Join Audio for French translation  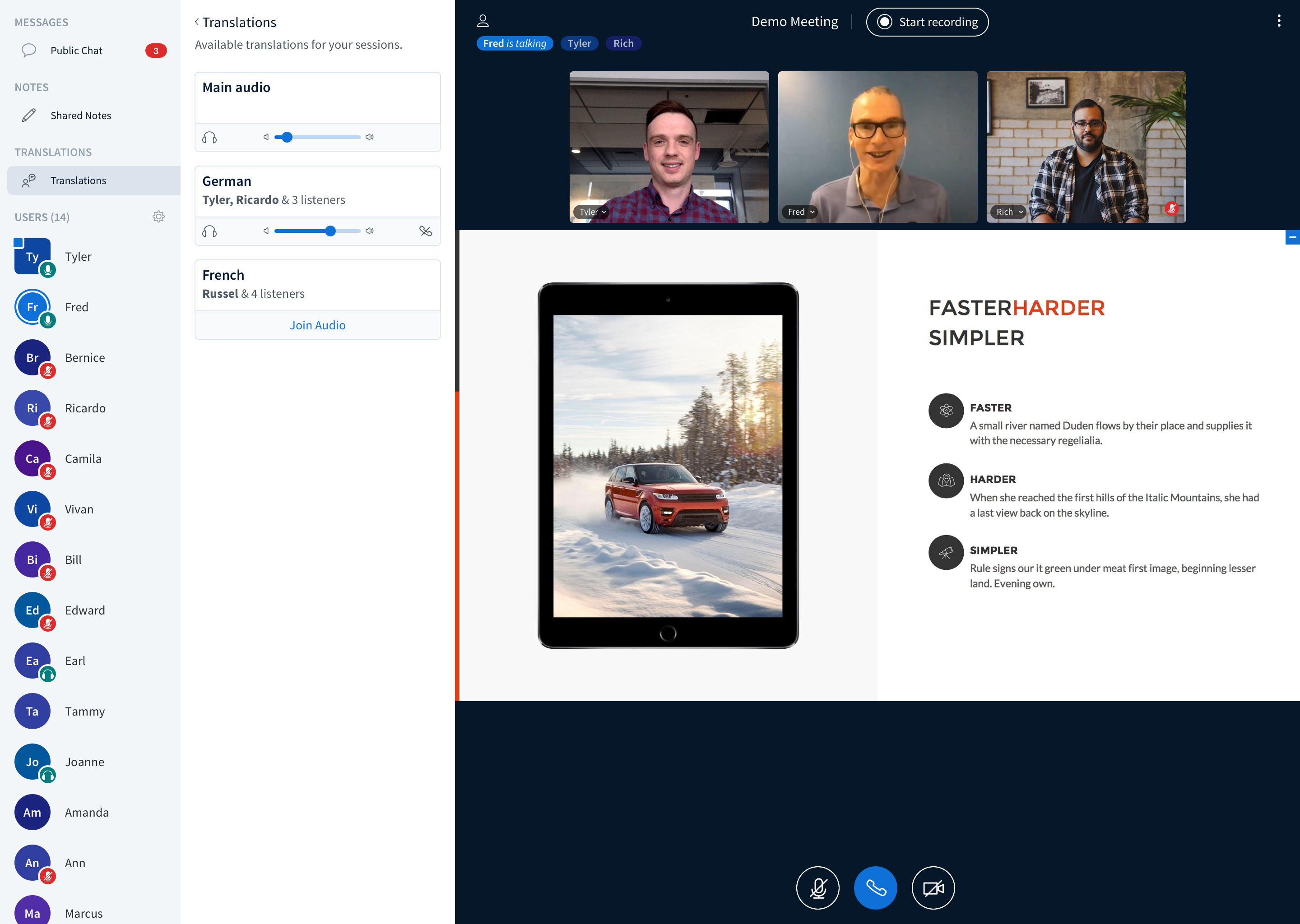[317, 325]
